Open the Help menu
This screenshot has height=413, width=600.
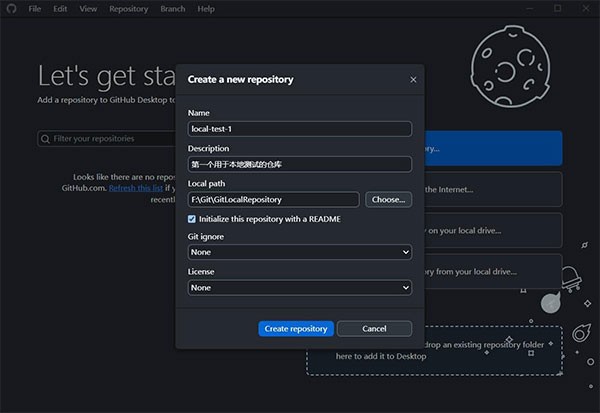[206, 9]
